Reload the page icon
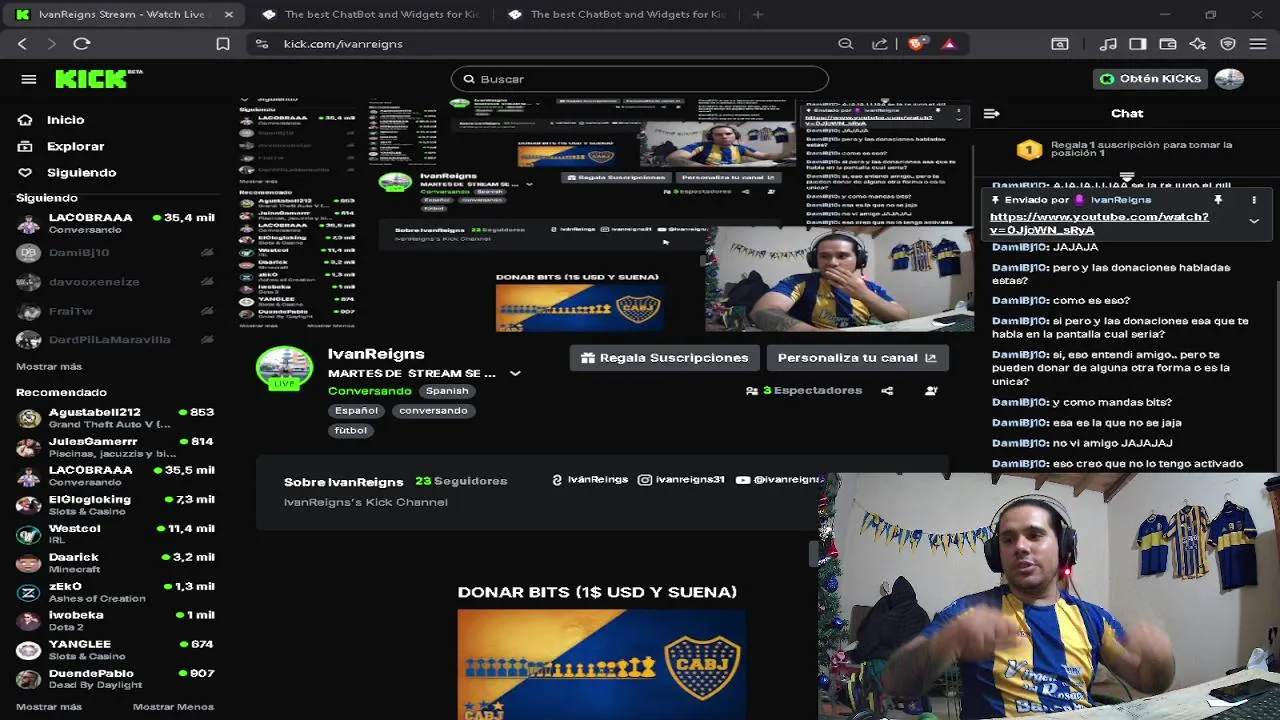This screenshot has height=720, width=1280. tap(82, 44)
